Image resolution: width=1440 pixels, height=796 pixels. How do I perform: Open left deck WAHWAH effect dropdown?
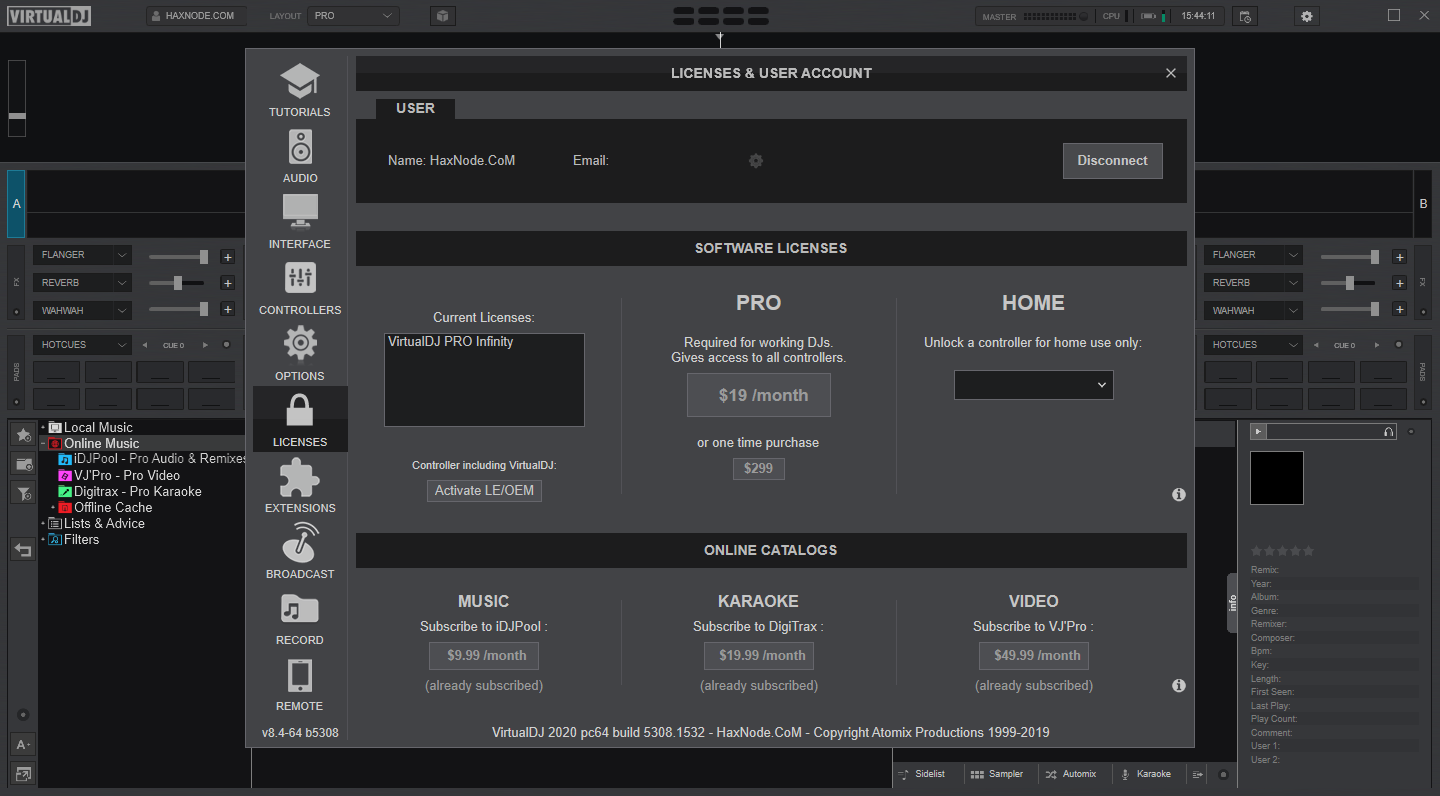click(x=82, y=311)
